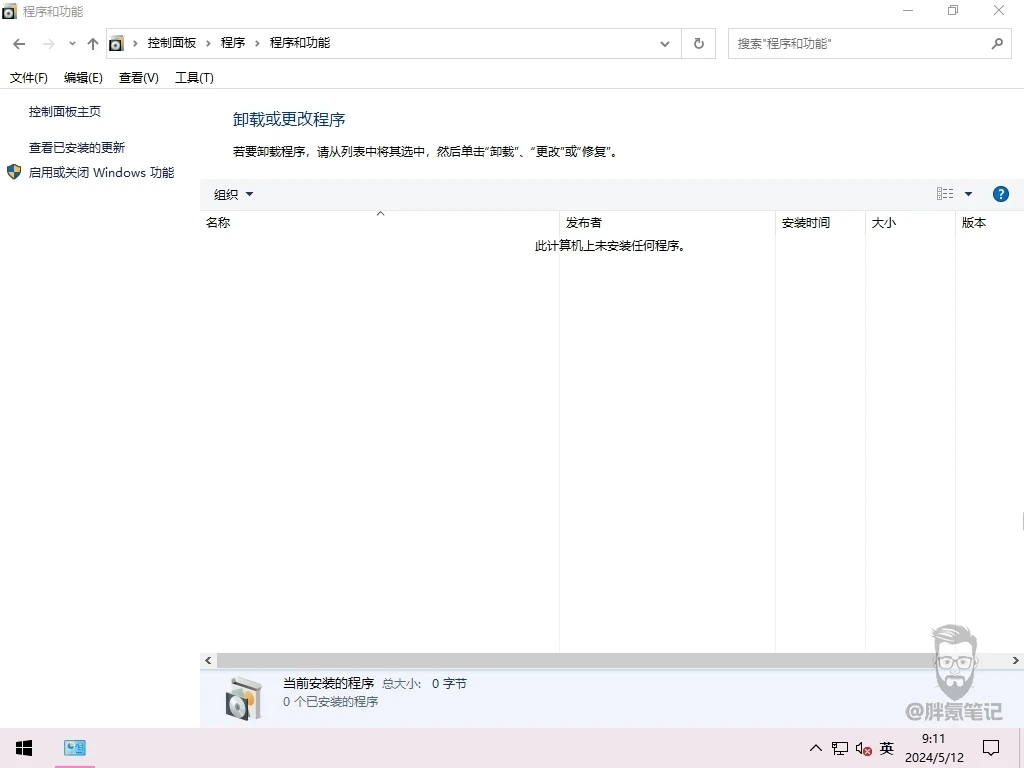This screenshot has height=768, width=1024.
Task: Sort by the 发布者 column header
Action: pos(667,223)
